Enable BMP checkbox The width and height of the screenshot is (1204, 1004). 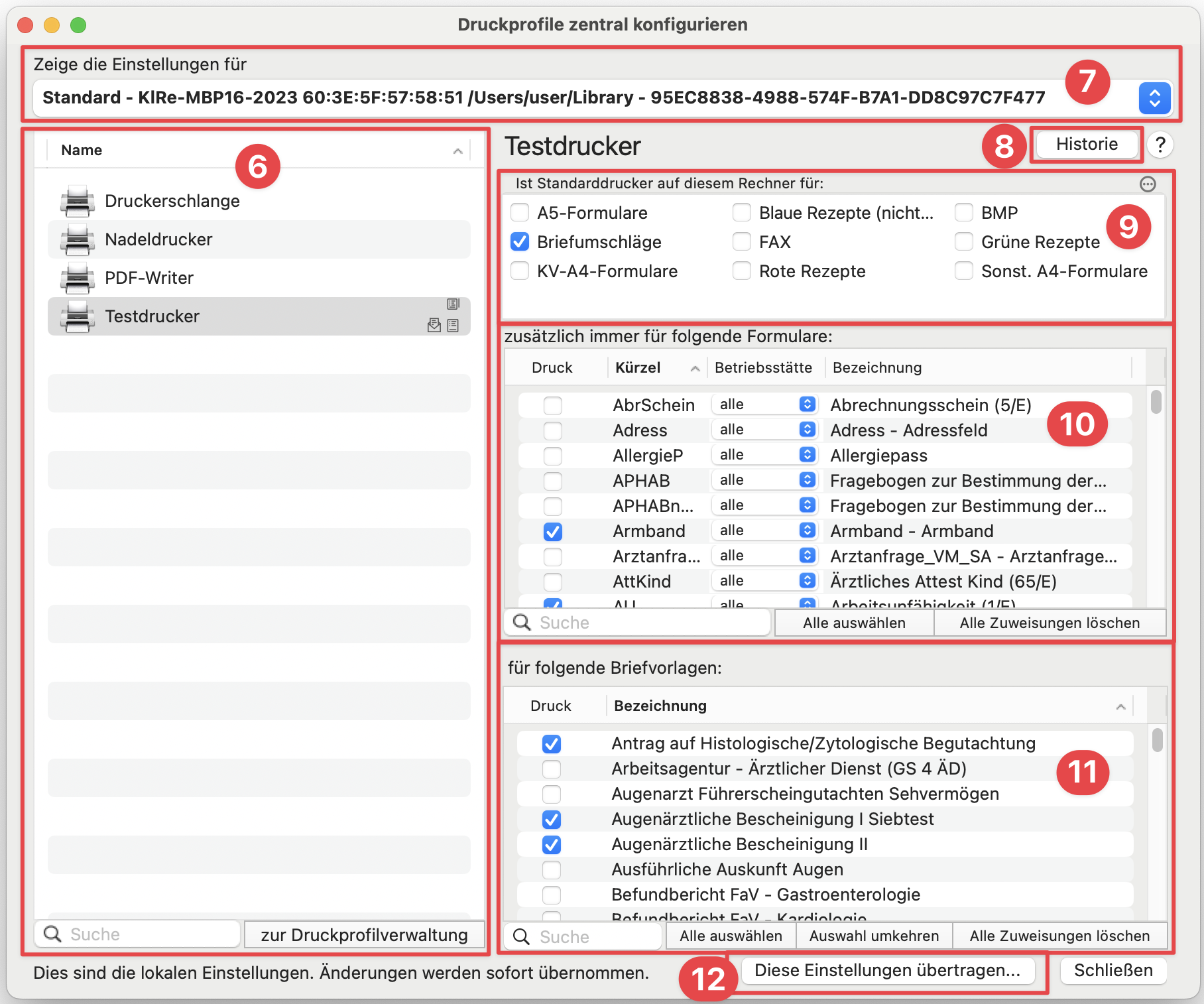964,212
